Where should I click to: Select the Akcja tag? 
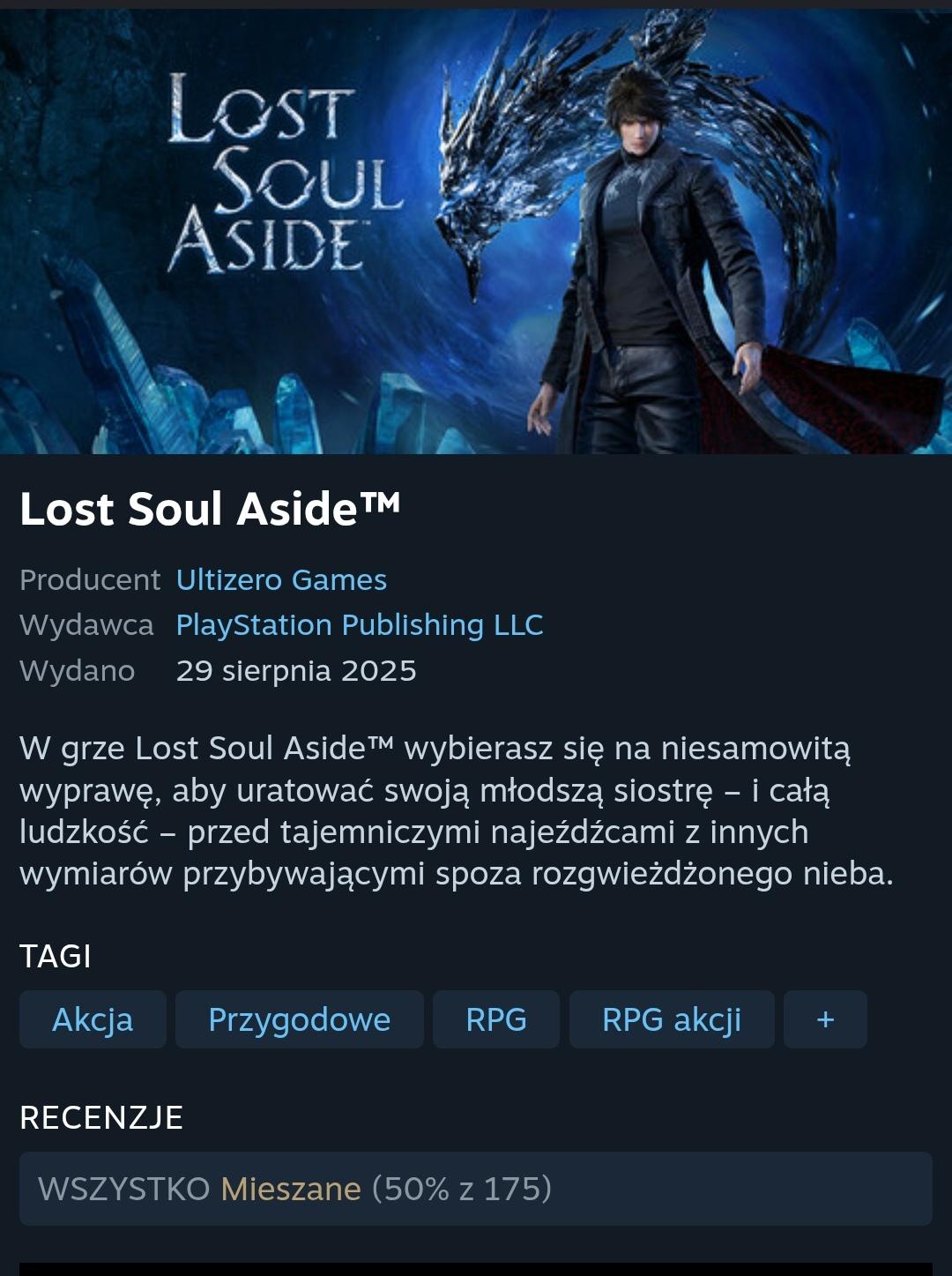(x=93, y=1019)
